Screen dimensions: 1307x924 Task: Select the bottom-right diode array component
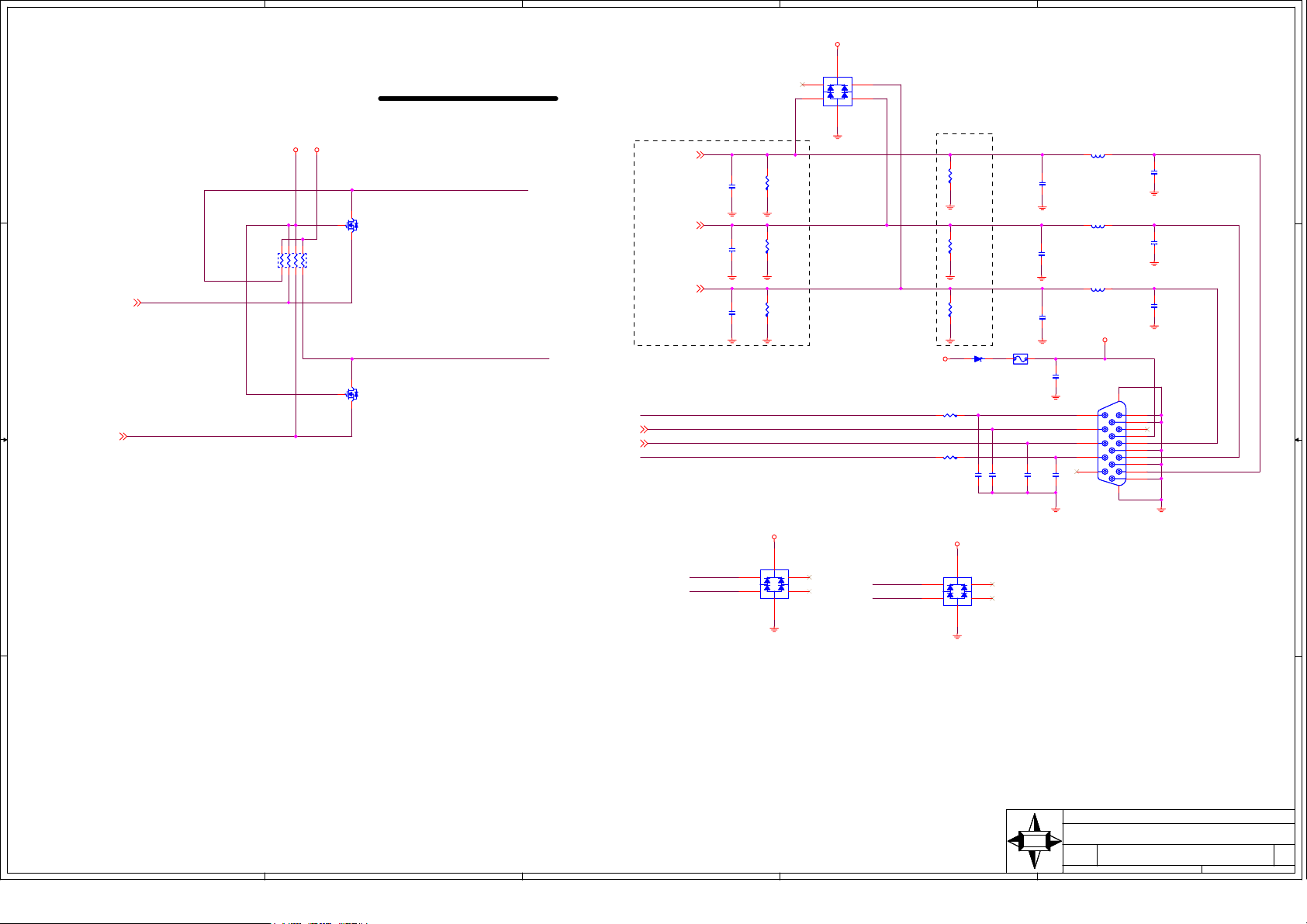[957, 591]
